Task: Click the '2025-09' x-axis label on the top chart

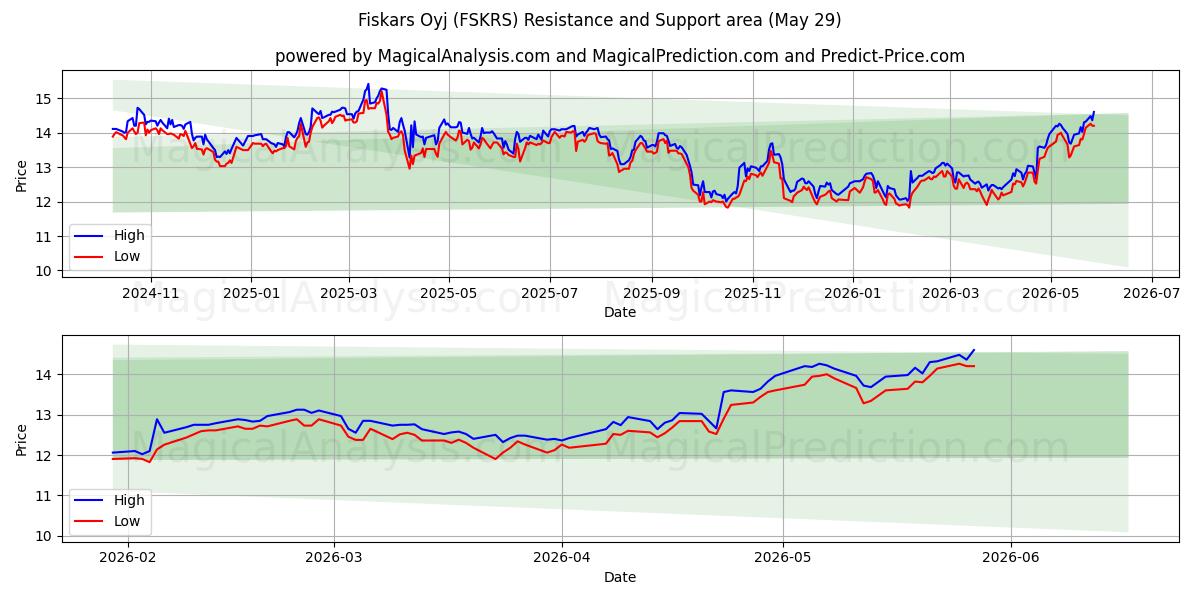Action: (651, 294)
